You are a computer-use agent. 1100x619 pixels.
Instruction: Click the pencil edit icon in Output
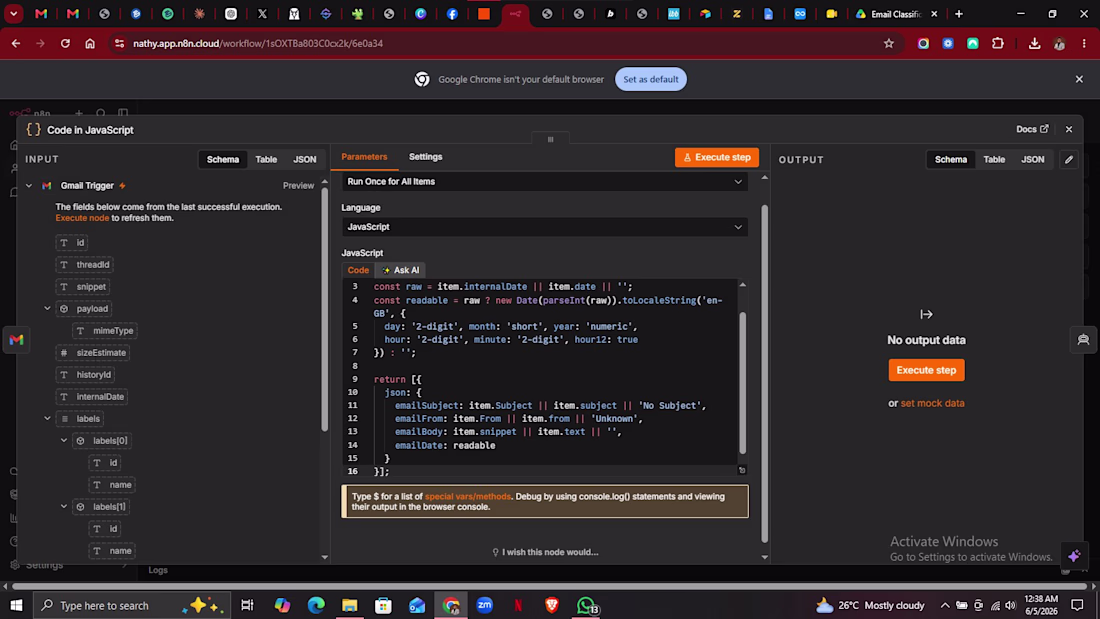[x=1068, y=159]
